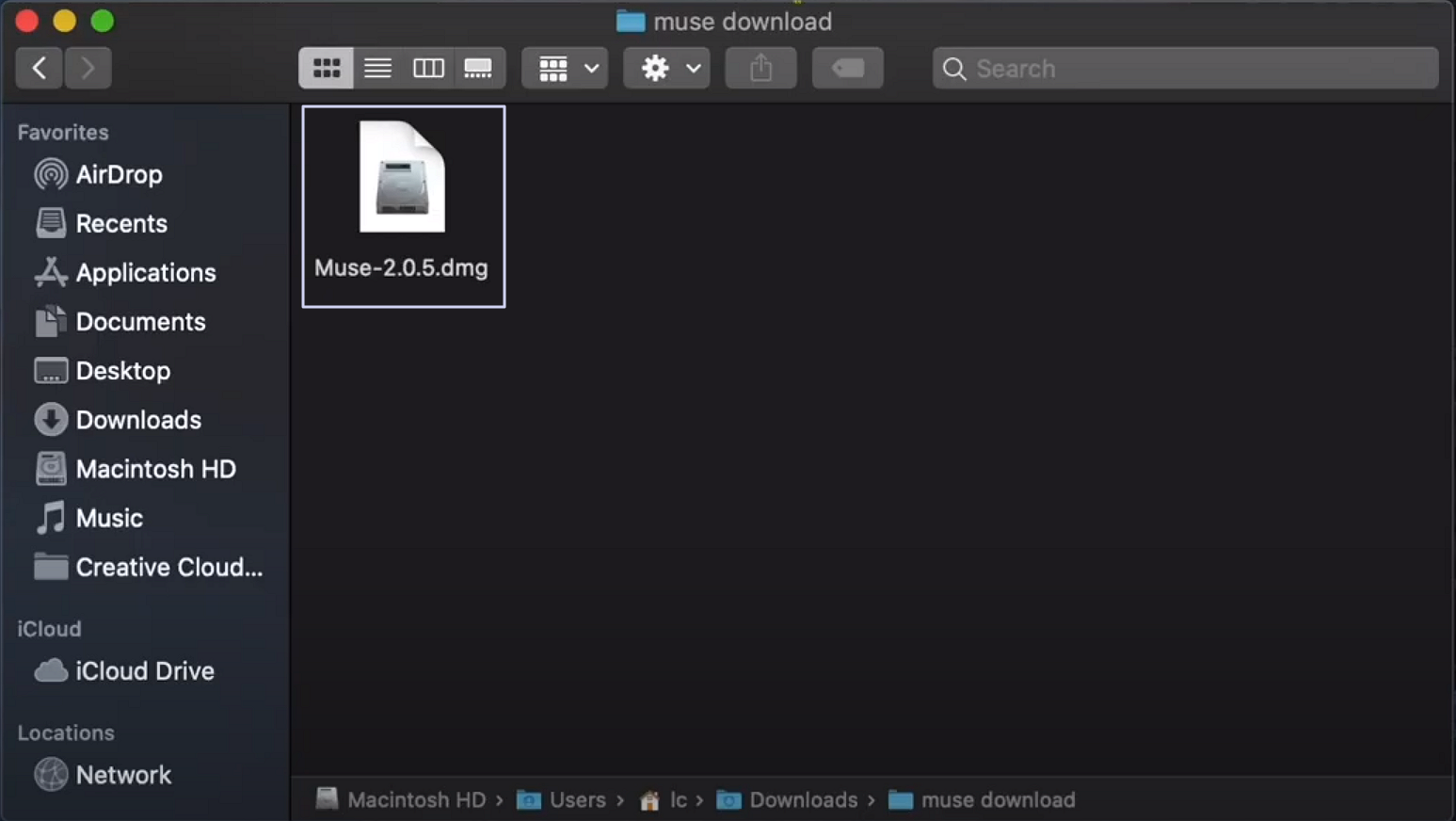
Task: Maximize the window with green button
Action: [103, 20]
